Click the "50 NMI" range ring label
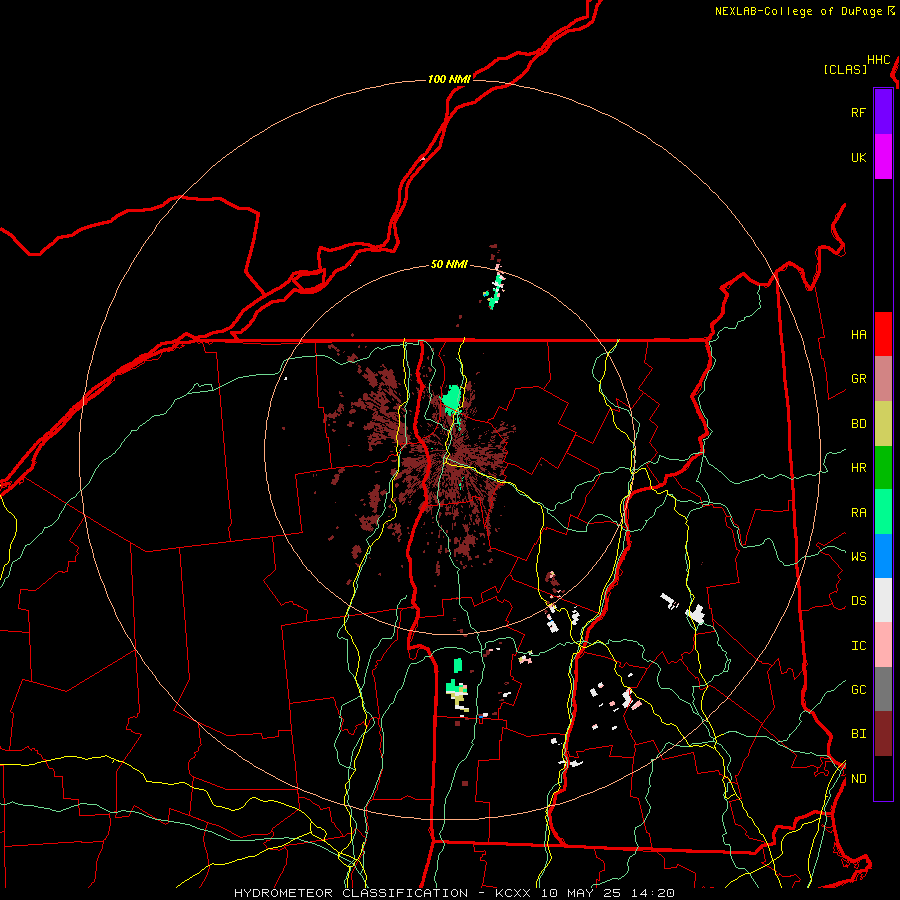The width and height of the screenshot is (900, 900). pos(449,264)
